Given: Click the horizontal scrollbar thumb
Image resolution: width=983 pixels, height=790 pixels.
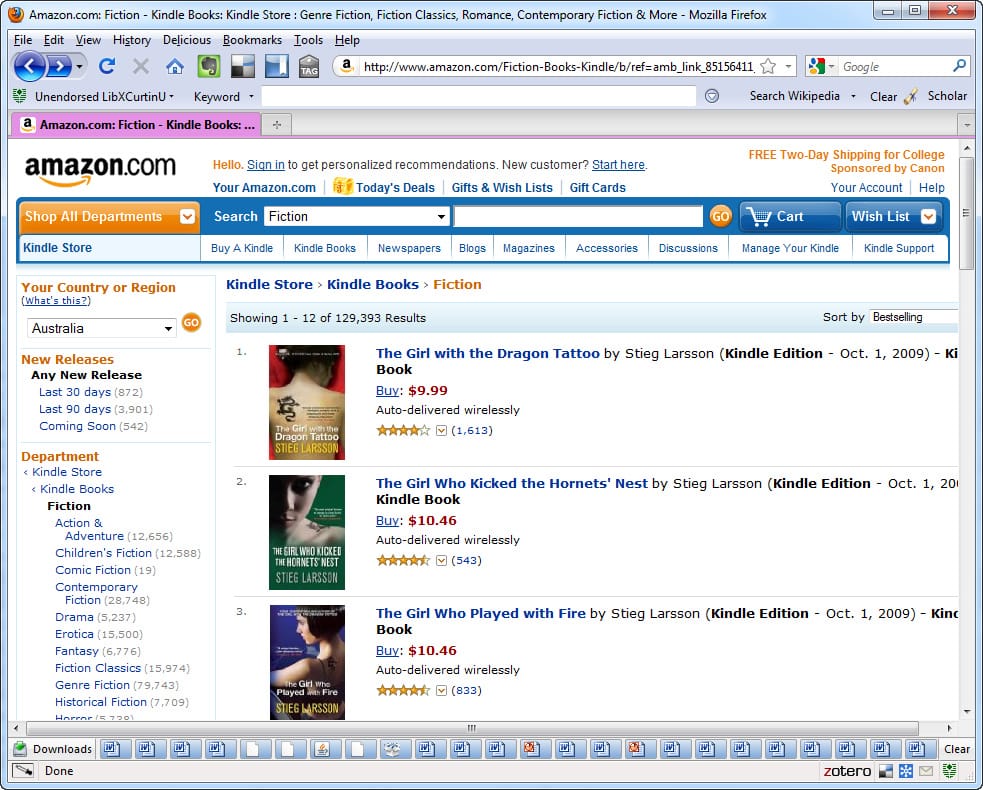Looking at the screenshot, I should [x=472, y=728].
